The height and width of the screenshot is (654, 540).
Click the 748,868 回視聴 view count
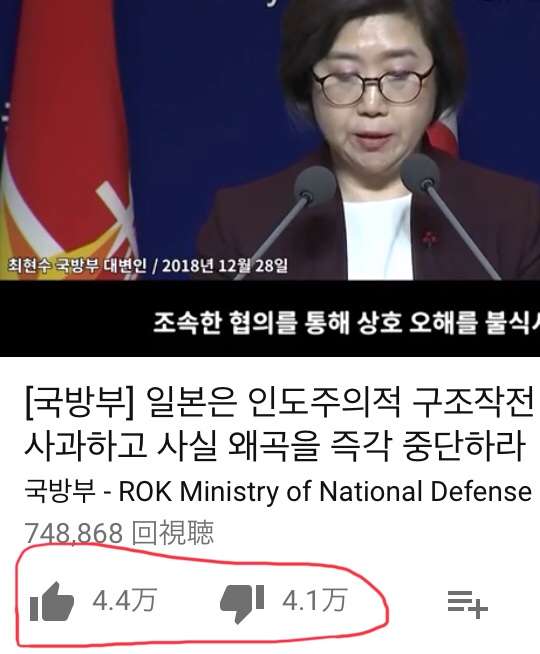119,533
